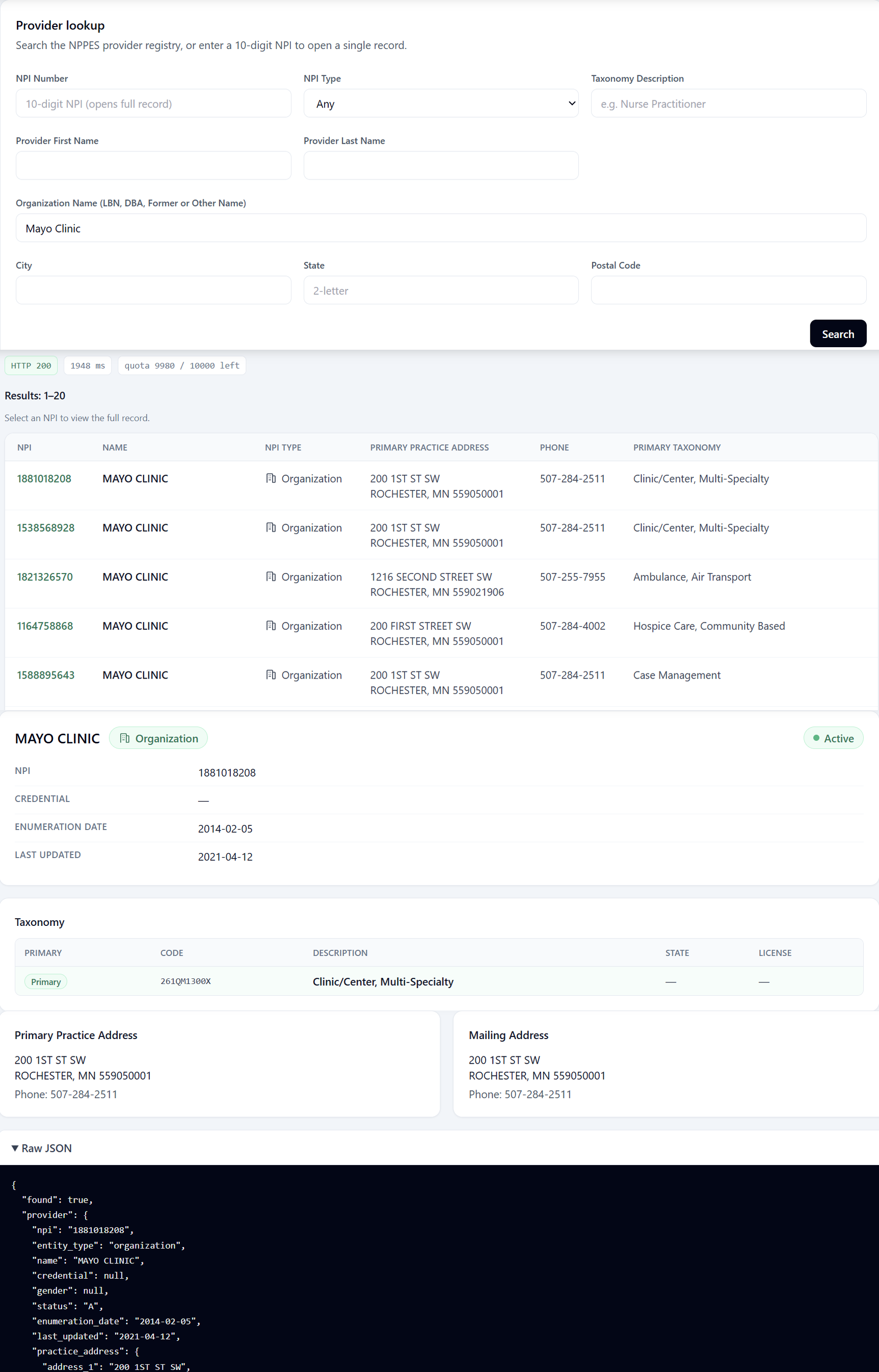Click the PRIMARY PRACTICE ADDRESS column header
Image resolution: width=879 pixels, height=1372 pixels.
[429, 448]
